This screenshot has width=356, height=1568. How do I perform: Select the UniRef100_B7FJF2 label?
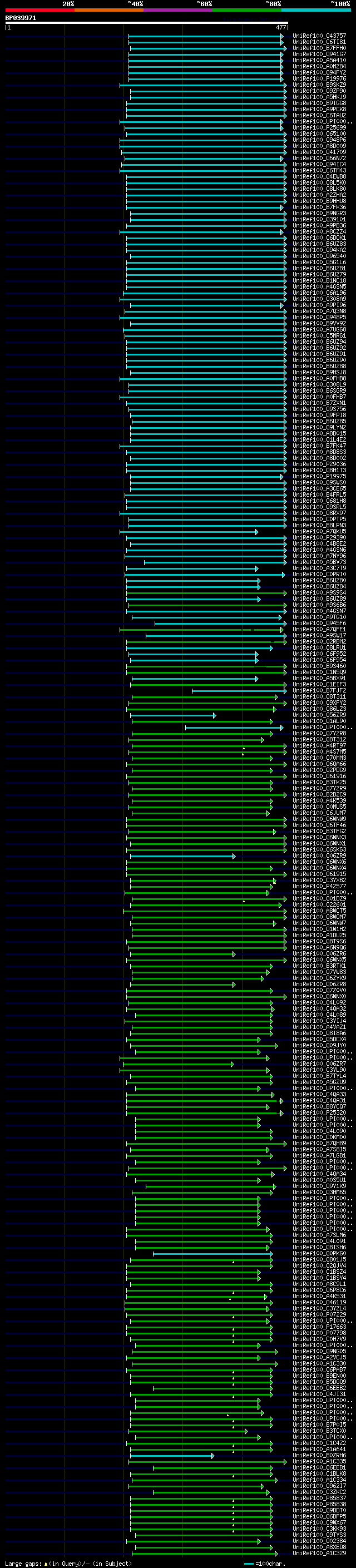tap(319, 690)
